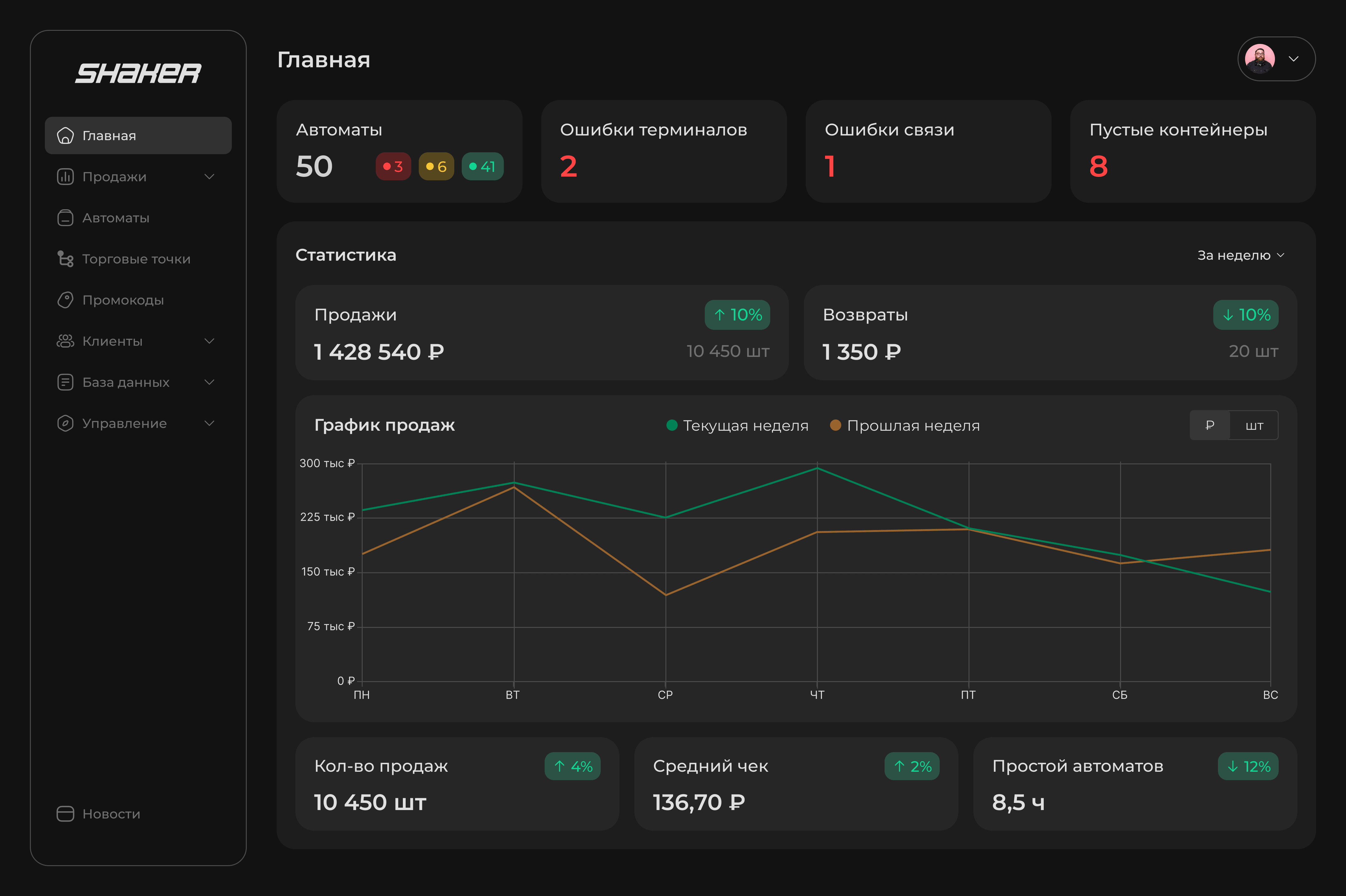Click the brown Прошлая неделя legend dot

click(835, 425)
